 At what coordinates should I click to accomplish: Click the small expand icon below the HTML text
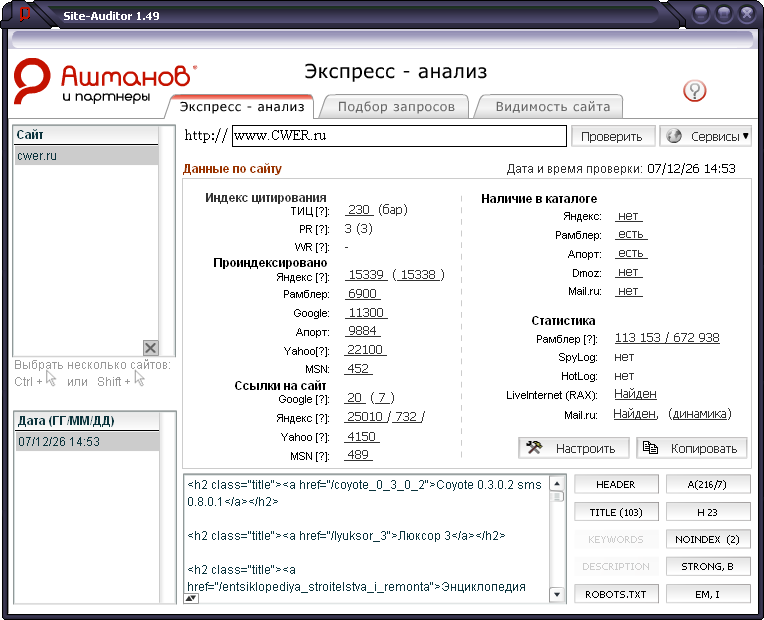[190, 597]
